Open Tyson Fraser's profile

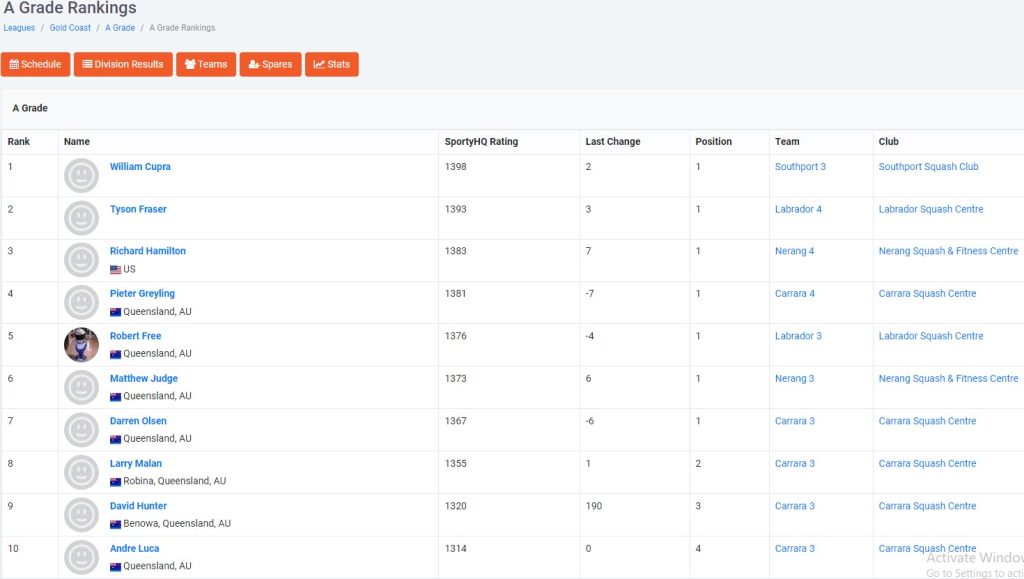(x=138, y=209)
